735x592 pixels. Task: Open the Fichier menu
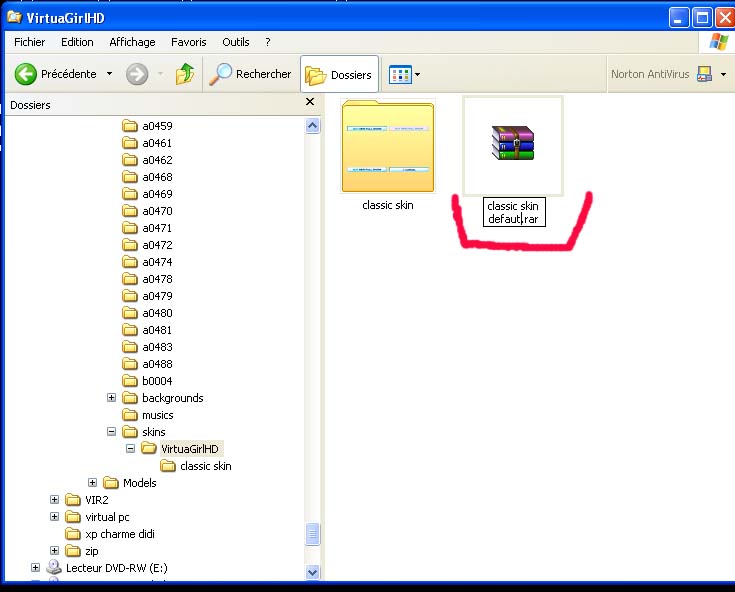pyautogui.click(x=30, y=42)
